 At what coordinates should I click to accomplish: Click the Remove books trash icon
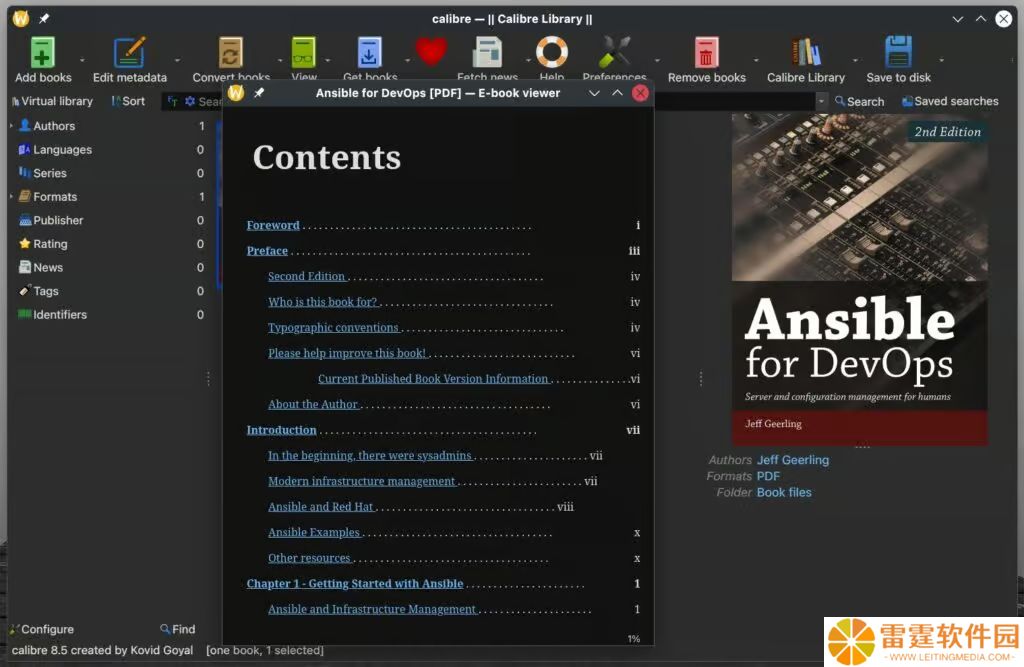pos(706,52)
